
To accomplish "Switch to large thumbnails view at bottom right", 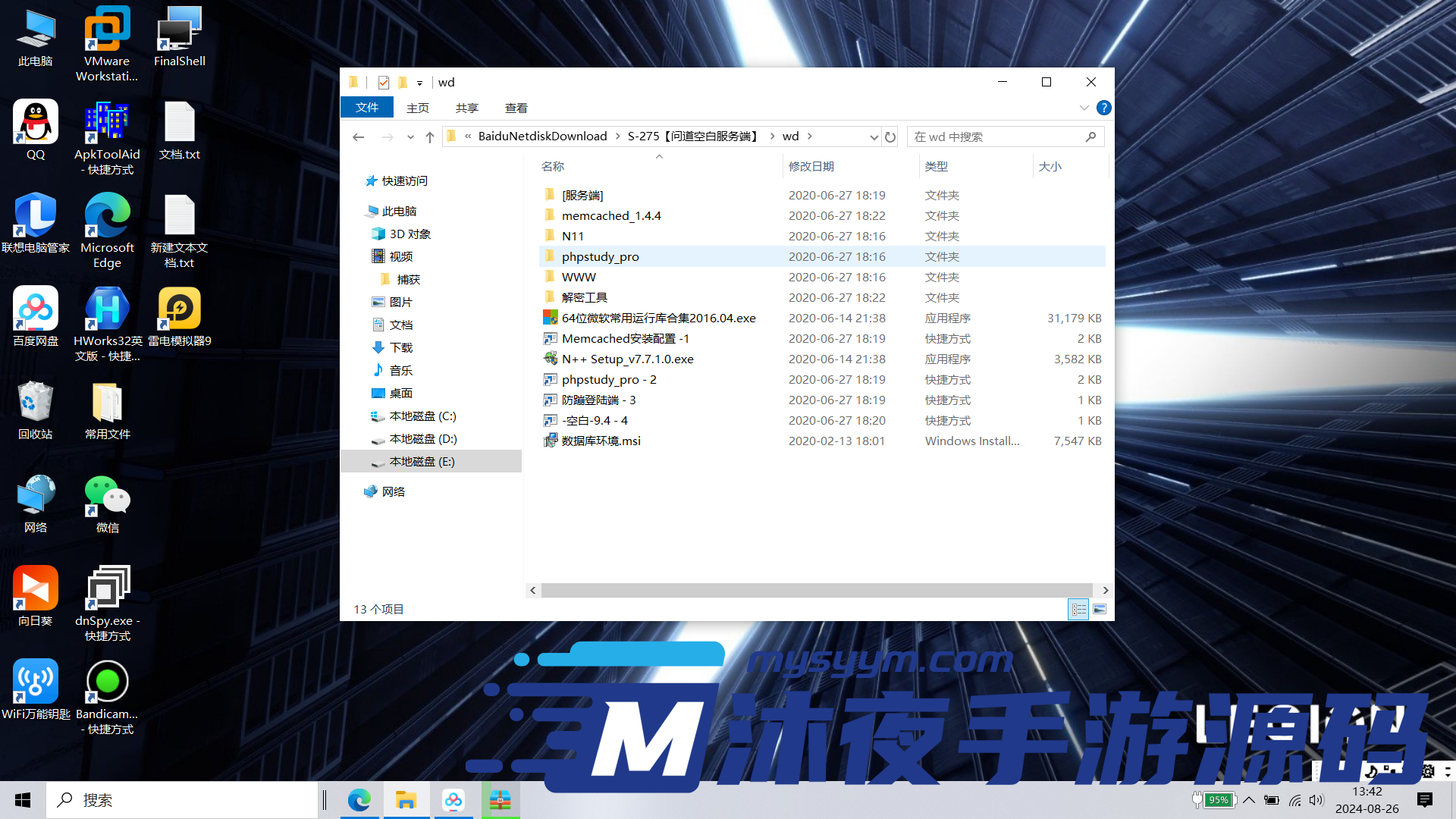I will pos(1100,609).
